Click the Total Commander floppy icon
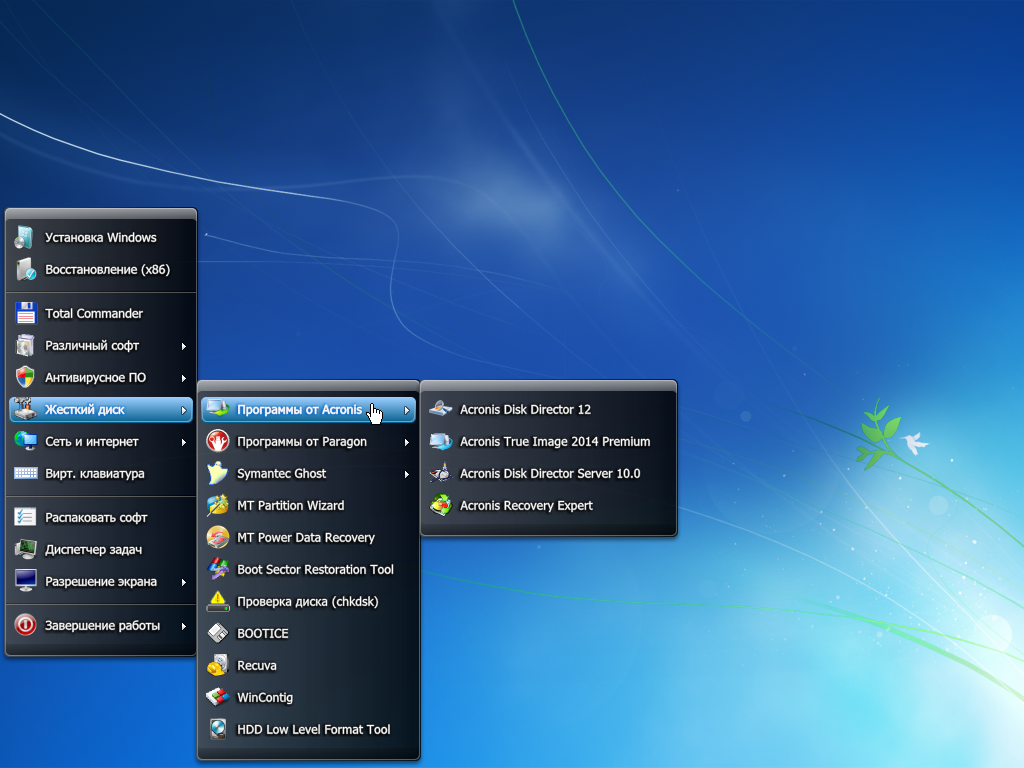The height and width of the screenshot is (768, 1024). pos(25,313)
